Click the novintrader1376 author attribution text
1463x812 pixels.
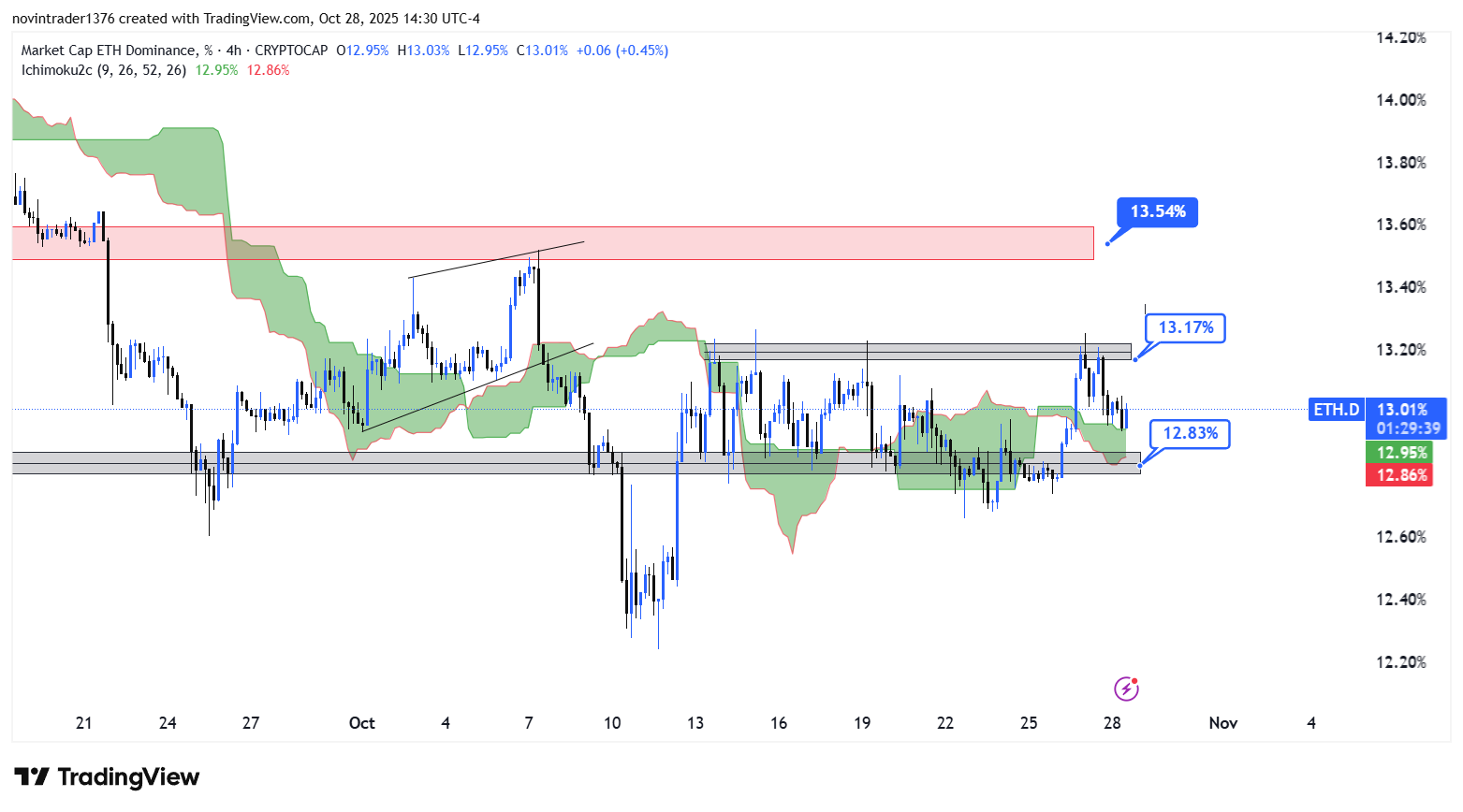tap(63, 19)
